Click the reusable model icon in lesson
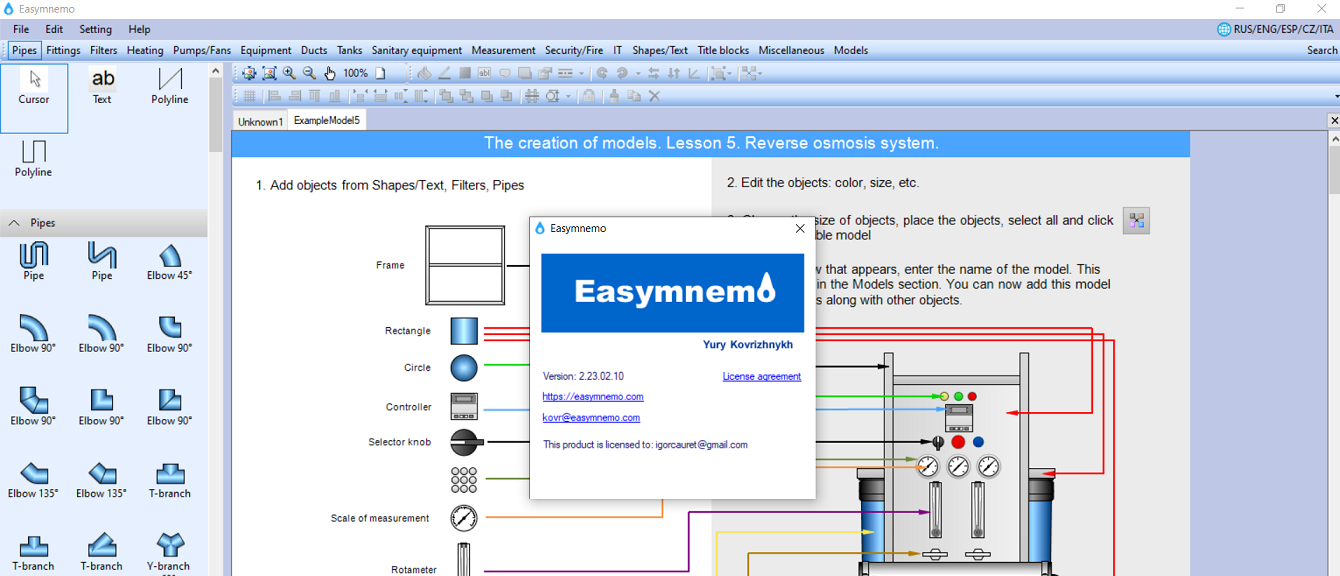Viewport: 1340px width, 576px height. 1136,221
